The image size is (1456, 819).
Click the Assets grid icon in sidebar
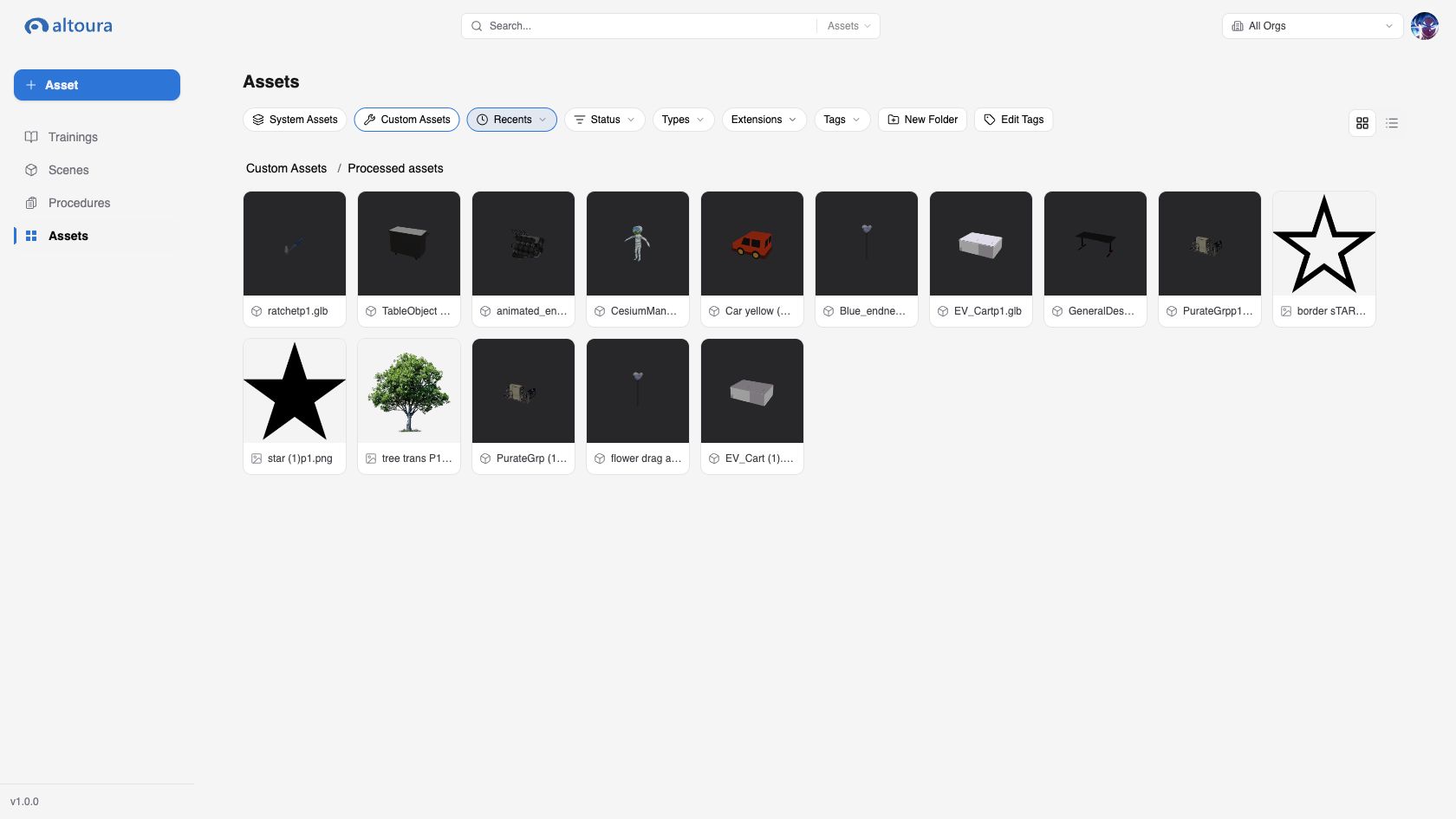(x=31, y=236)
